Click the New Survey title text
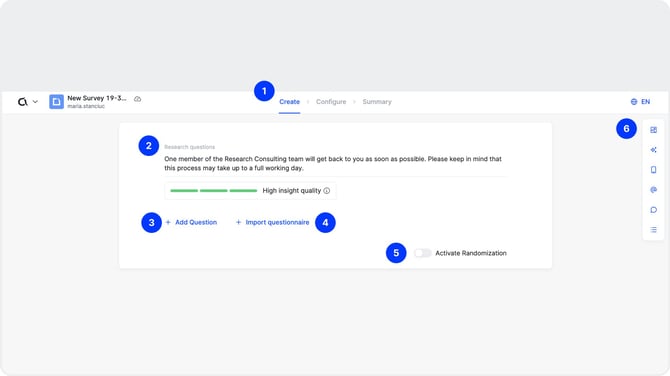Viewport: 670px width, 376px height. tap(97, 98)
